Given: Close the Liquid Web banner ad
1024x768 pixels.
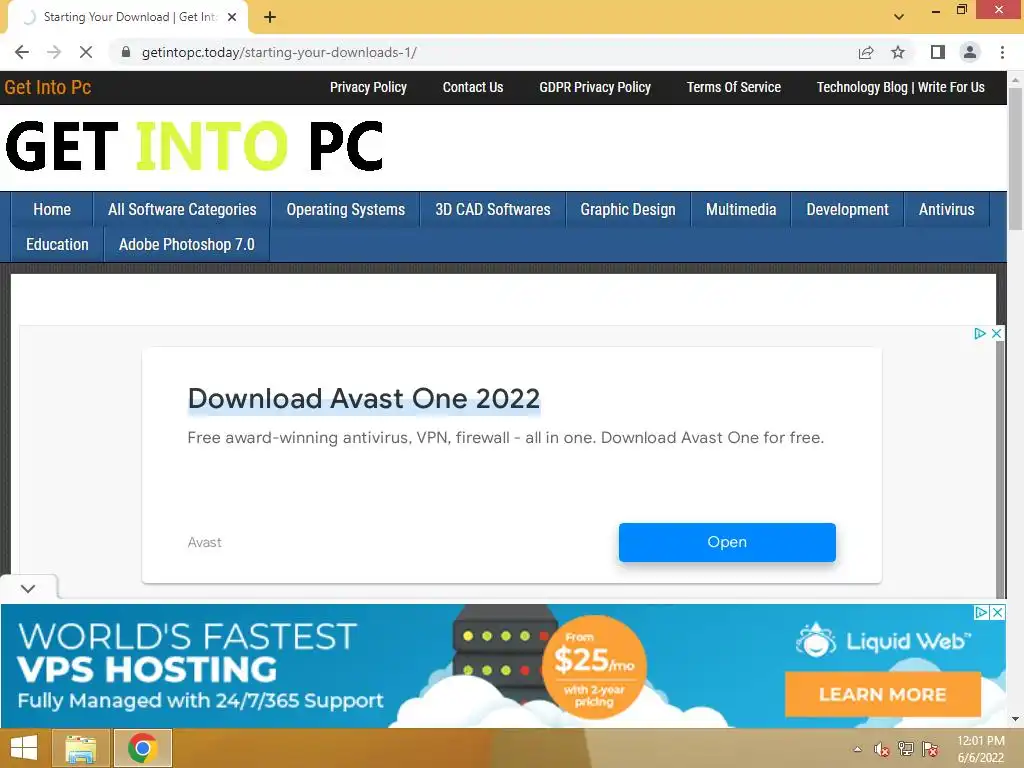Looking at the screenshot, I should 997,613.
